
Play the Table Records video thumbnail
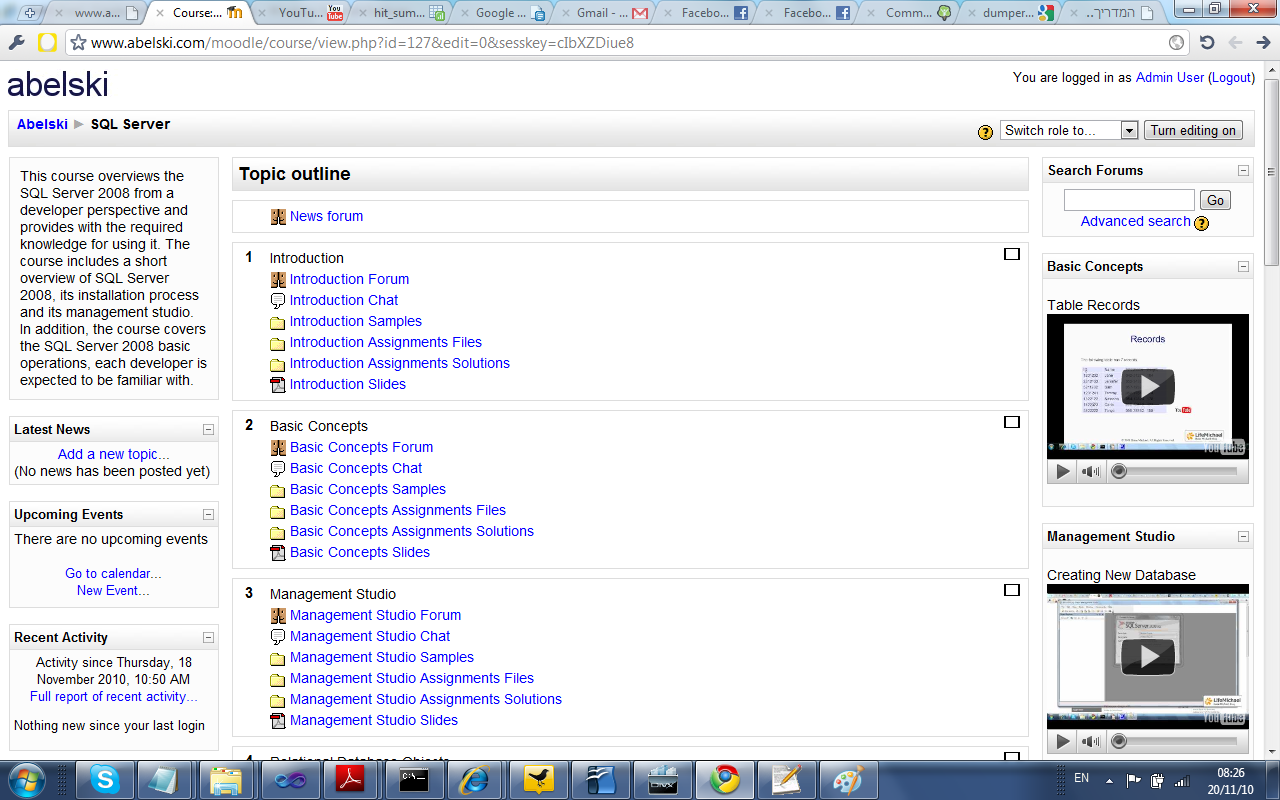coord(1148,386)
